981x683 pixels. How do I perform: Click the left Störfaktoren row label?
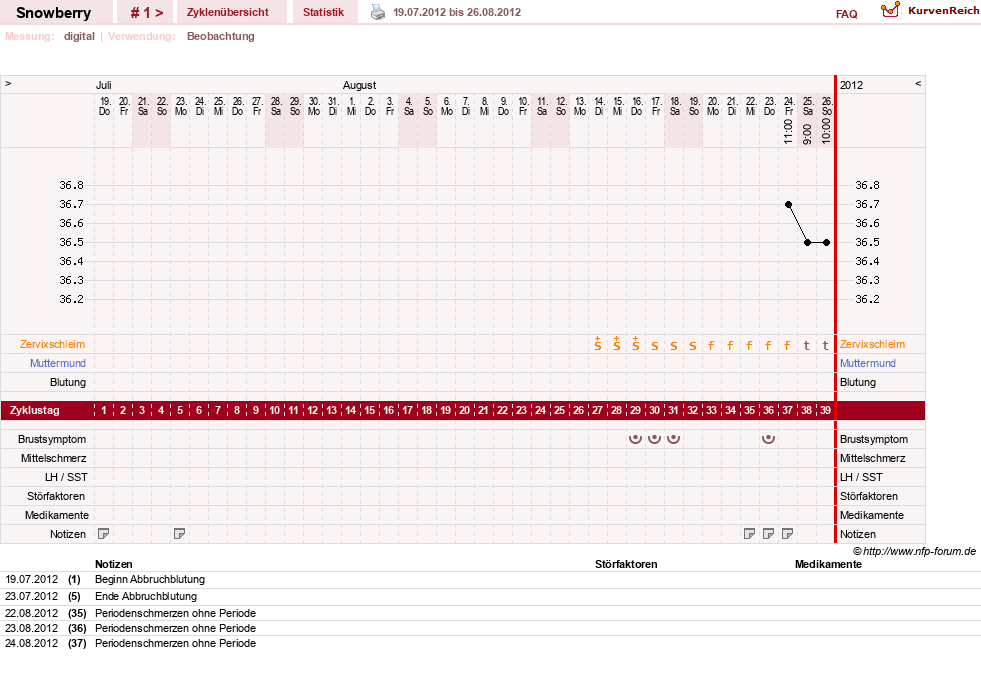click(56, 496)
